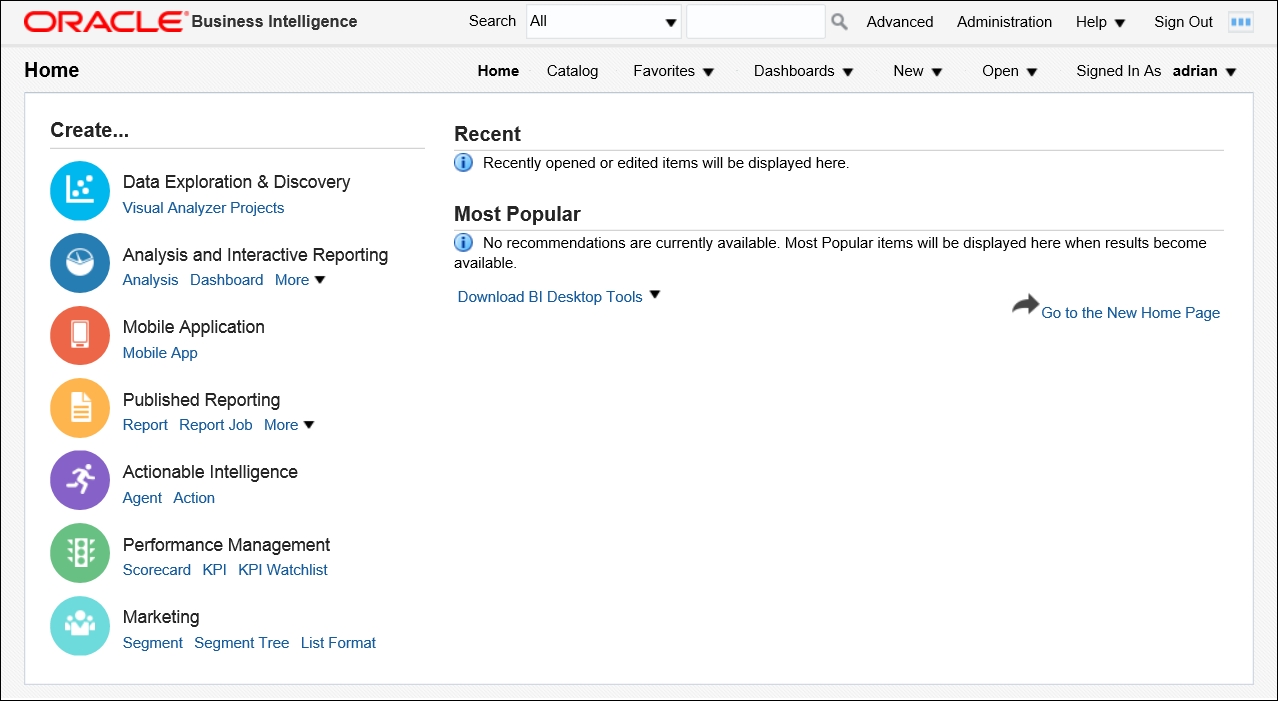This screenshot has height=701, width=1278.
Task: Expand the Download BI Desktop Tools arrow
Action: [655, 295]
